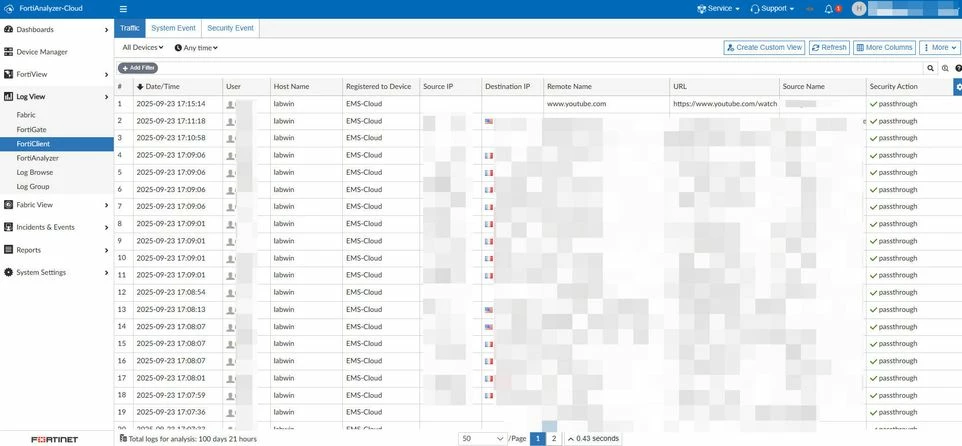Click the System Settings gear icon

(9, 272)
